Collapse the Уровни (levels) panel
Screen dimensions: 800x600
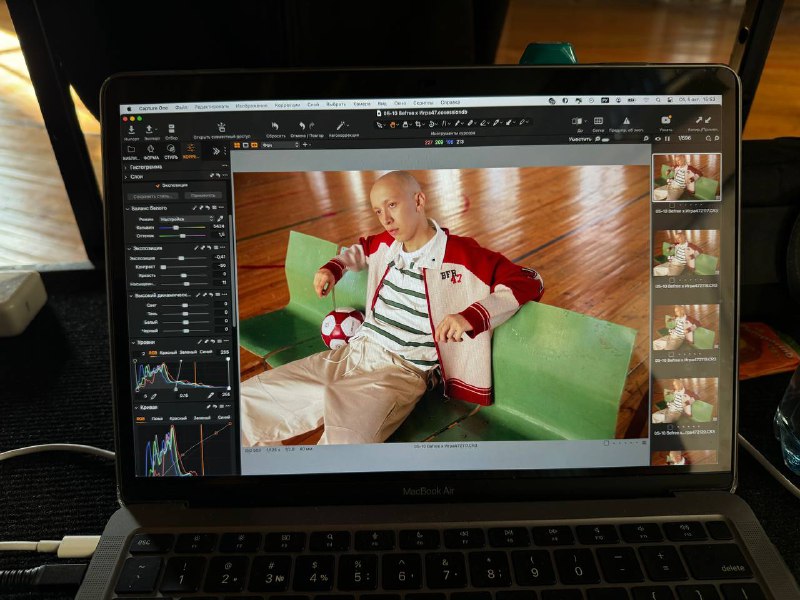point(133,342)
